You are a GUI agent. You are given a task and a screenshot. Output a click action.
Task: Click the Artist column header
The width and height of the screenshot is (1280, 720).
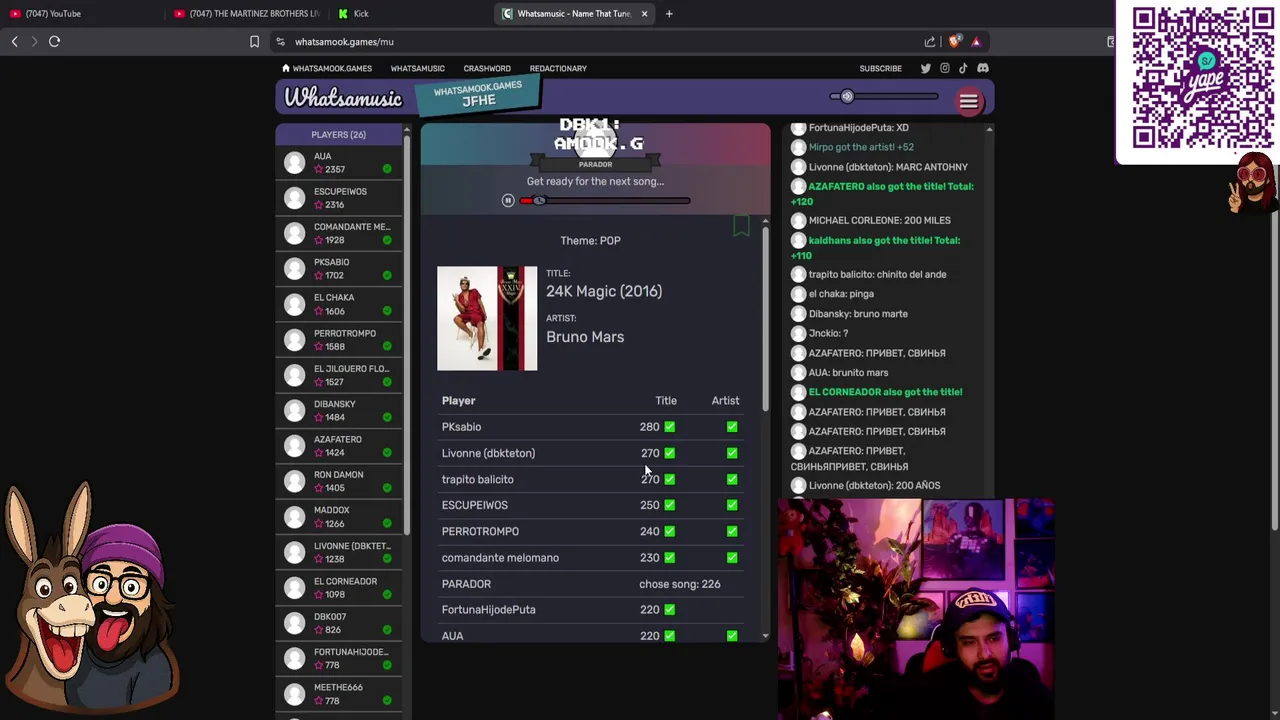click(x=725, y=401)
